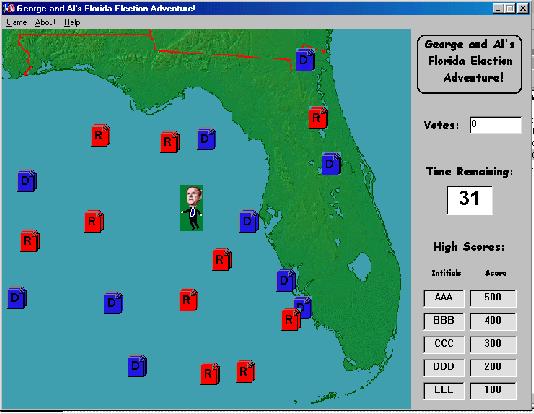The height and width of the screenshot is (414, 534).
Task: Click the Votes counter field
Action: point(496,125)
